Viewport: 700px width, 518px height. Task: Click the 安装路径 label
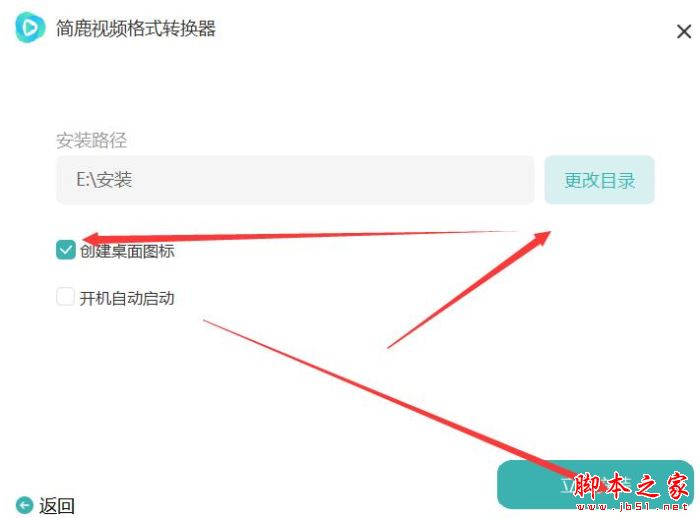[x=92, y=140]
